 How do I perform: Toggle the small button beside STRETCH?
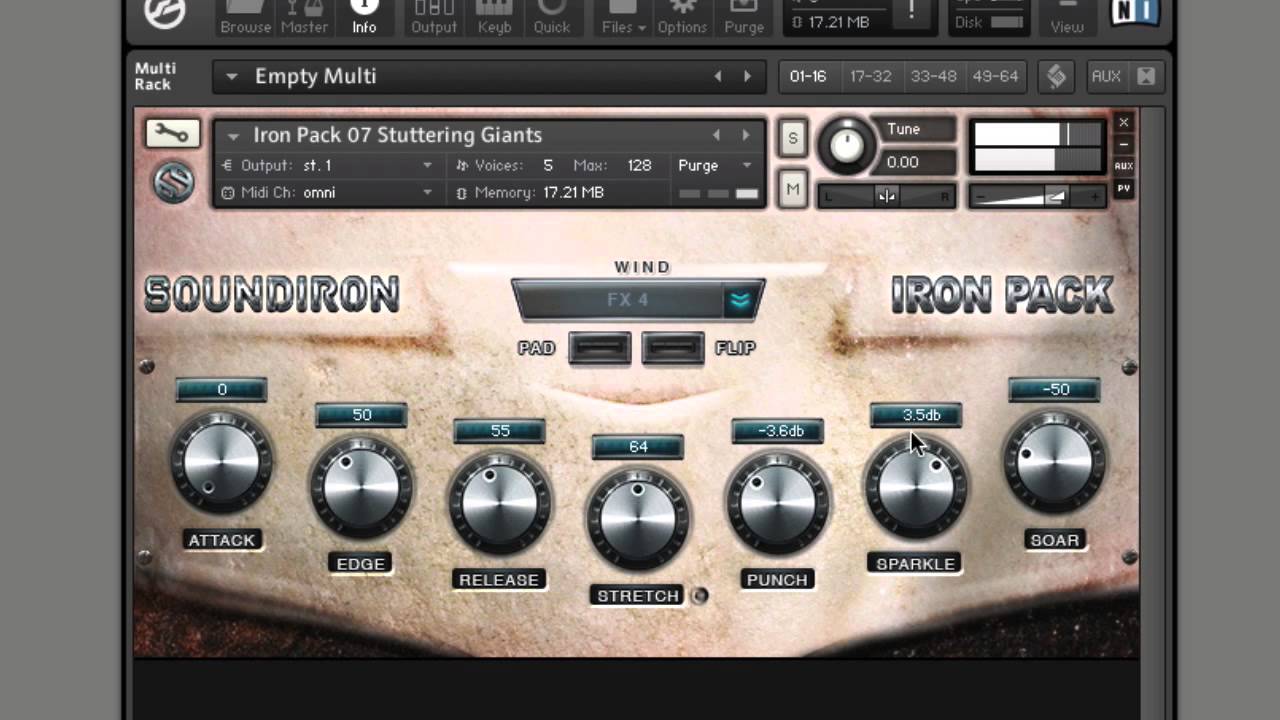tap(700, 596)
